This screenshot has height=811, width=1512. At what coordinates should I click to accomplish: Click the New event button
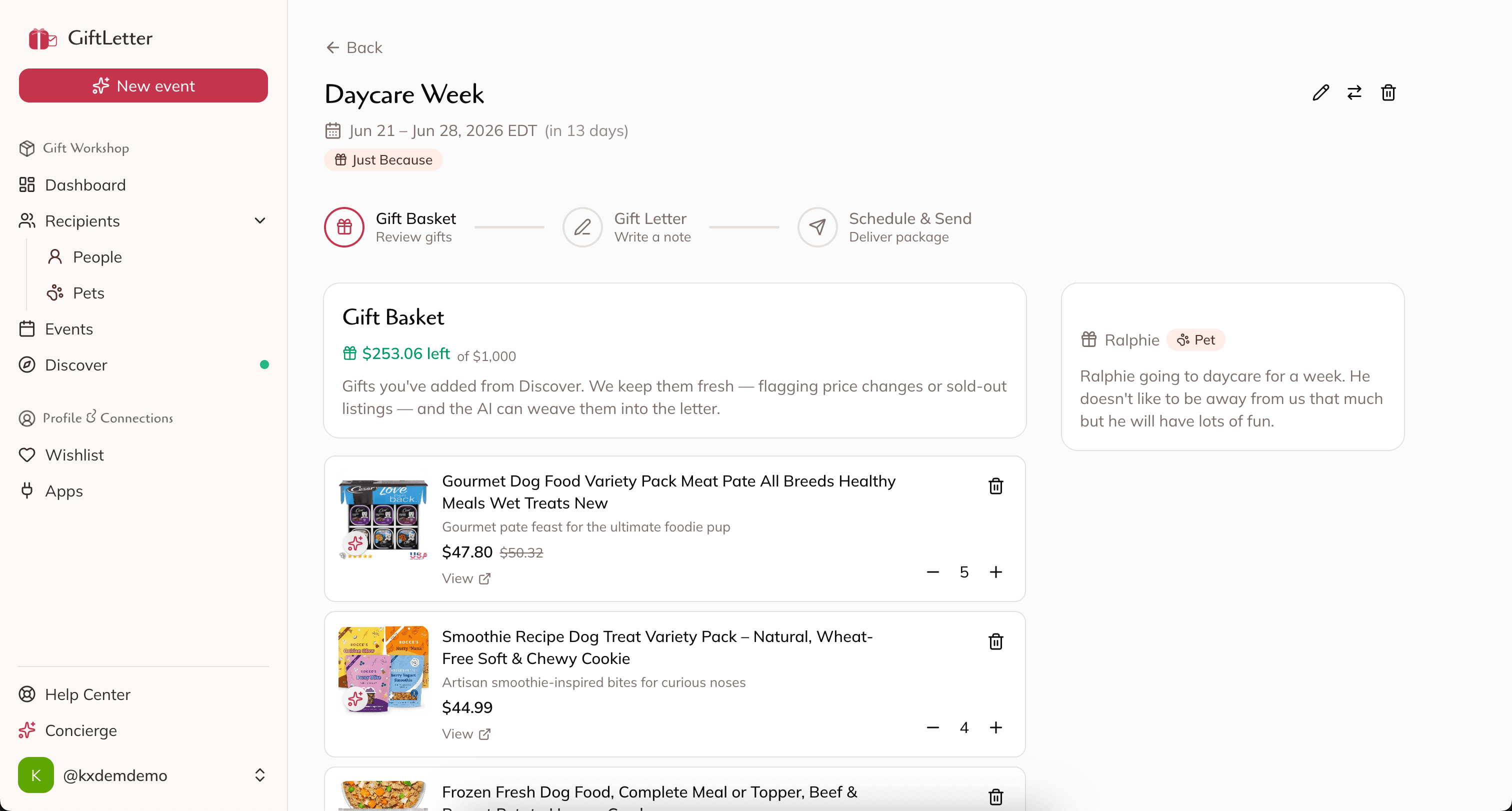(143, 85)
